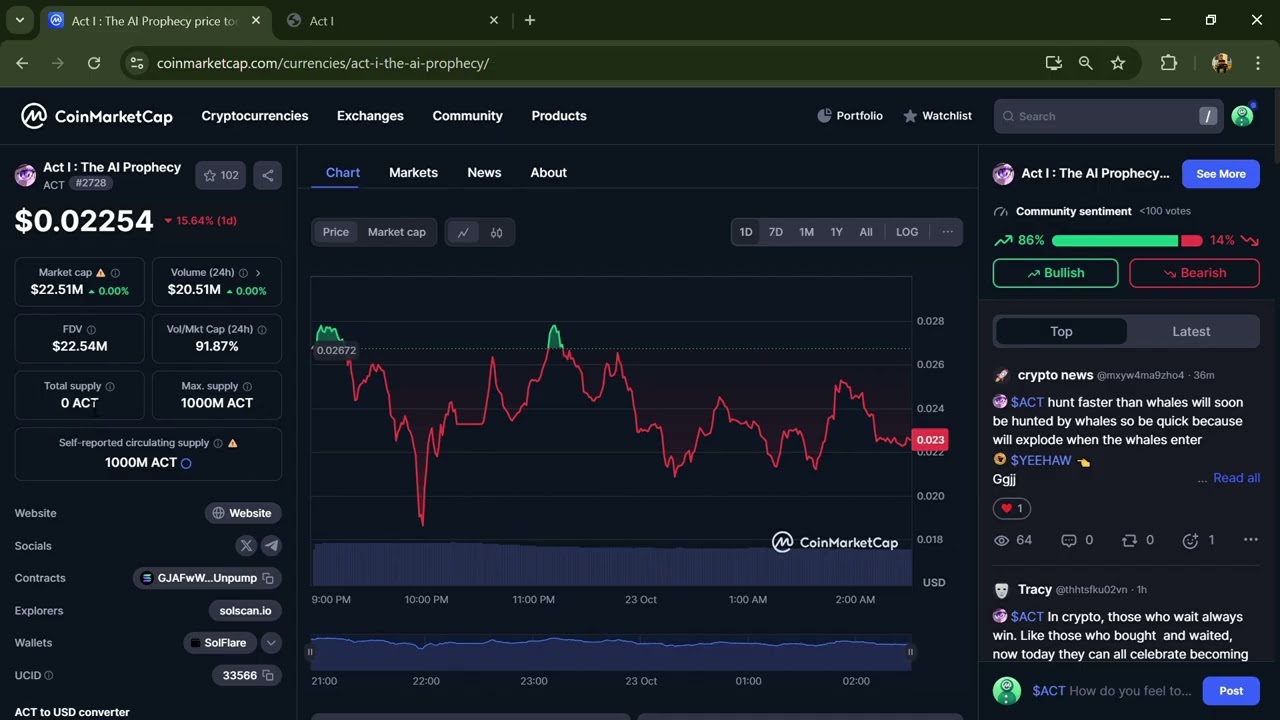Viewport: 1280px width, 720px height.
Task: Click the CoinMarketCap logo
Action: (x=97, y=116)
